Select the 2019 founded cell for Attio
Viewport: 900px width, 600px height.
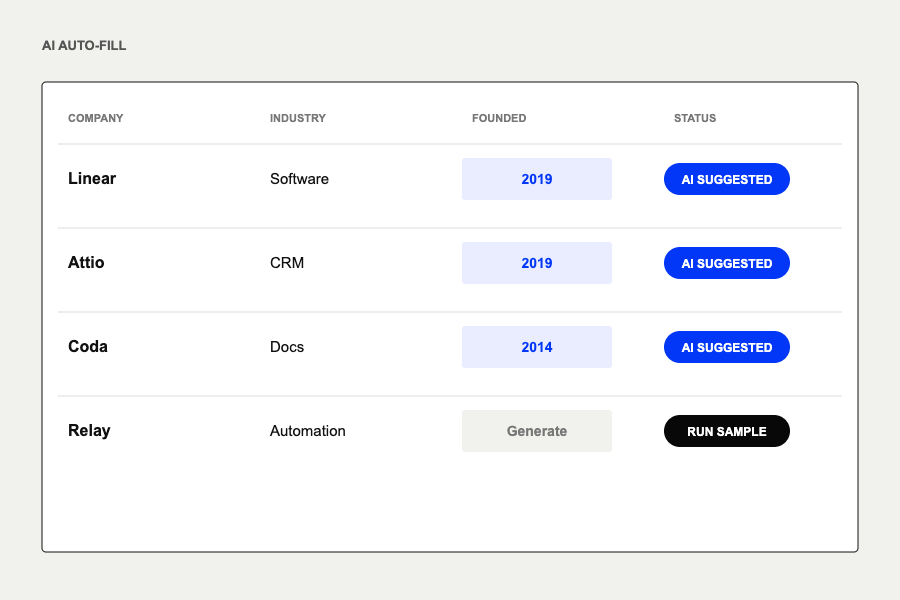(537, 263)
